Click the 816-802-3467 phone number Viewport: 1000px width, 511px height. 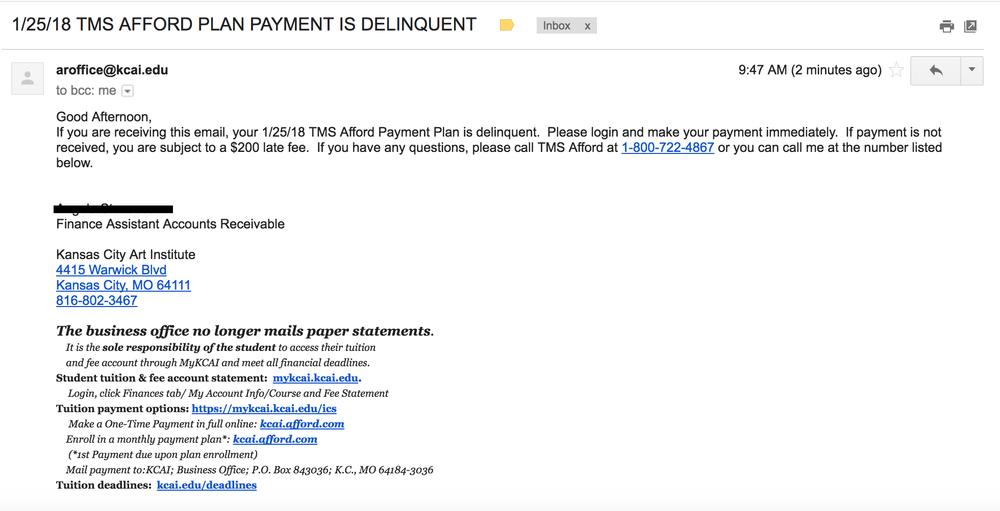tap(96, 300)
